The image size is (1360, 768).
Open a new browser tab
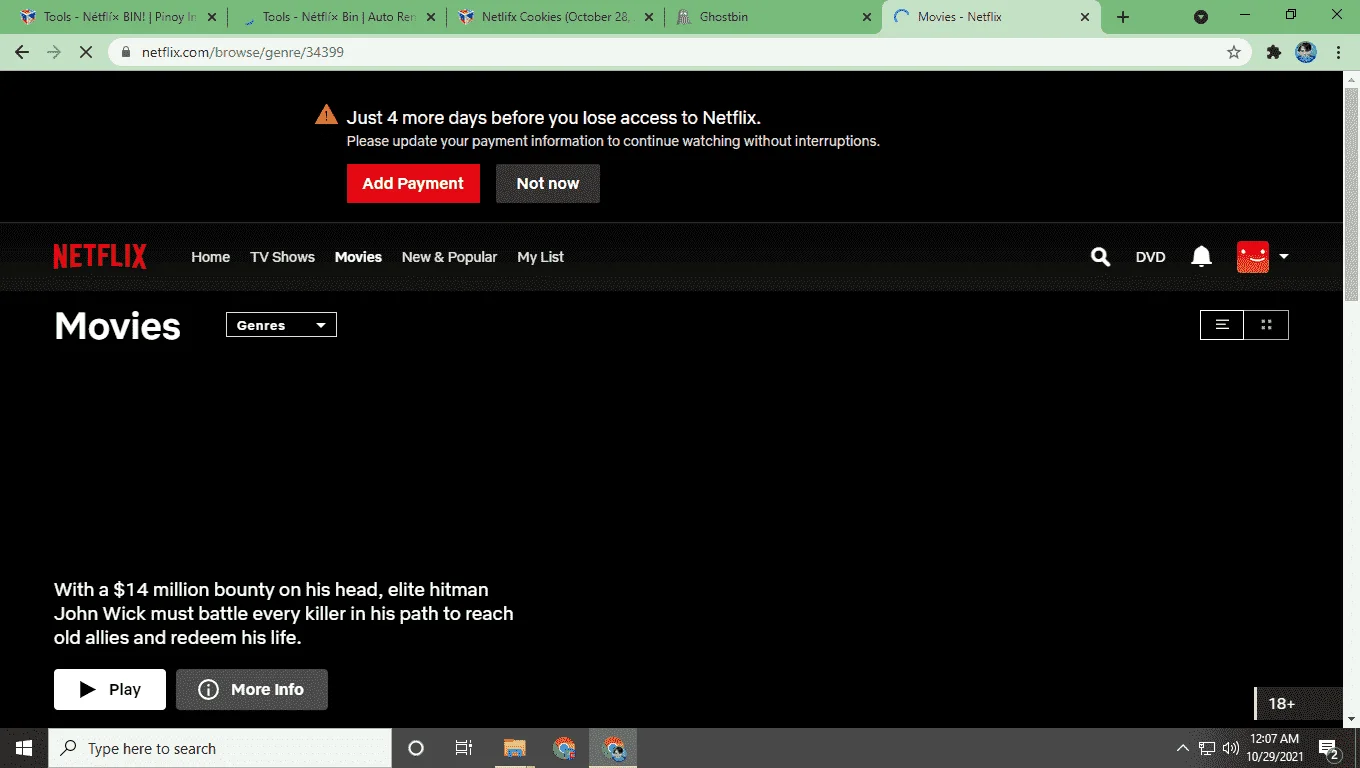(x=1123, y=17)
